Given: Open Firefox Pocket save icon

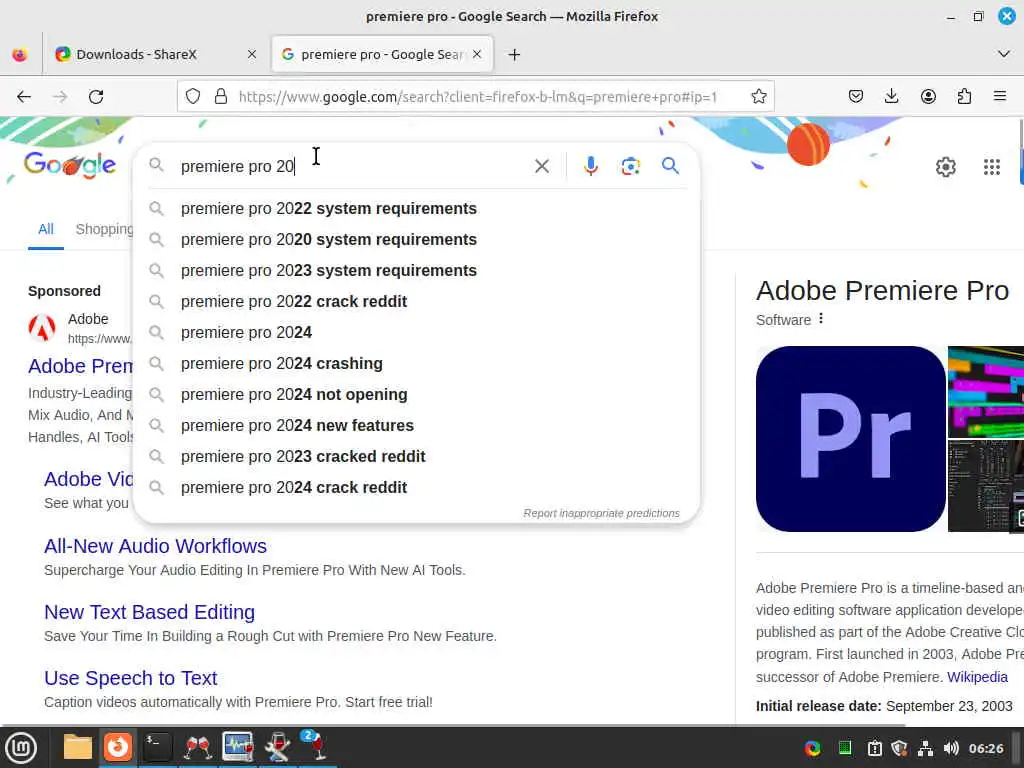Looking at the screenshot, I should [856, 97].
